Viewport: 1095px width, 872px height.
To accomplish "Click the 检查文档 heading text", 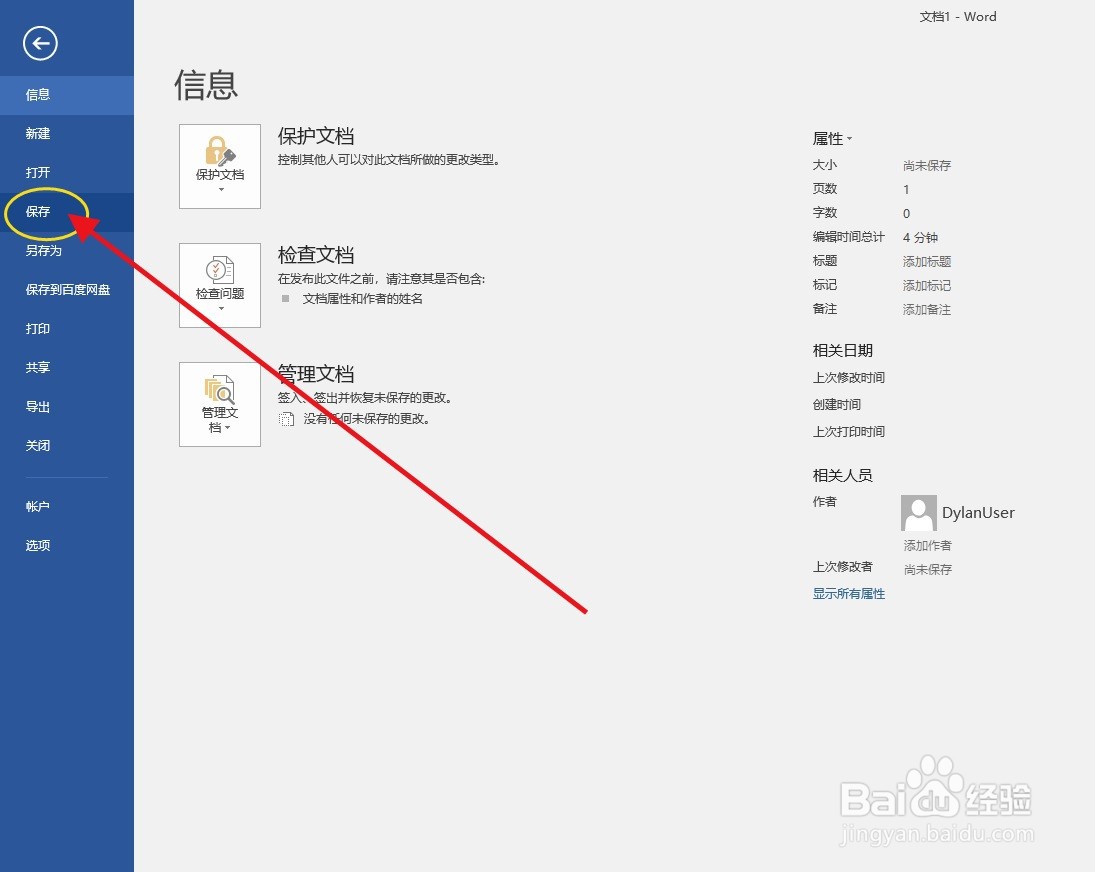I will pos(316,255).
